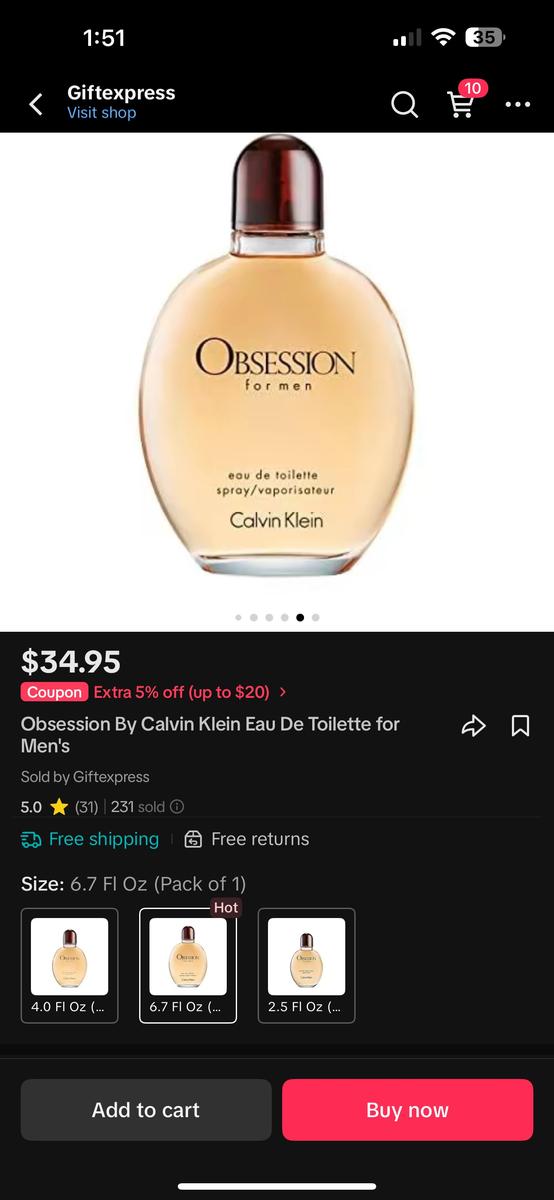The width and height of the screenshot is (554, 1200).
Task: Tap the Free shipping truck label
Action: pyautogui.click(x=90, y=839)
